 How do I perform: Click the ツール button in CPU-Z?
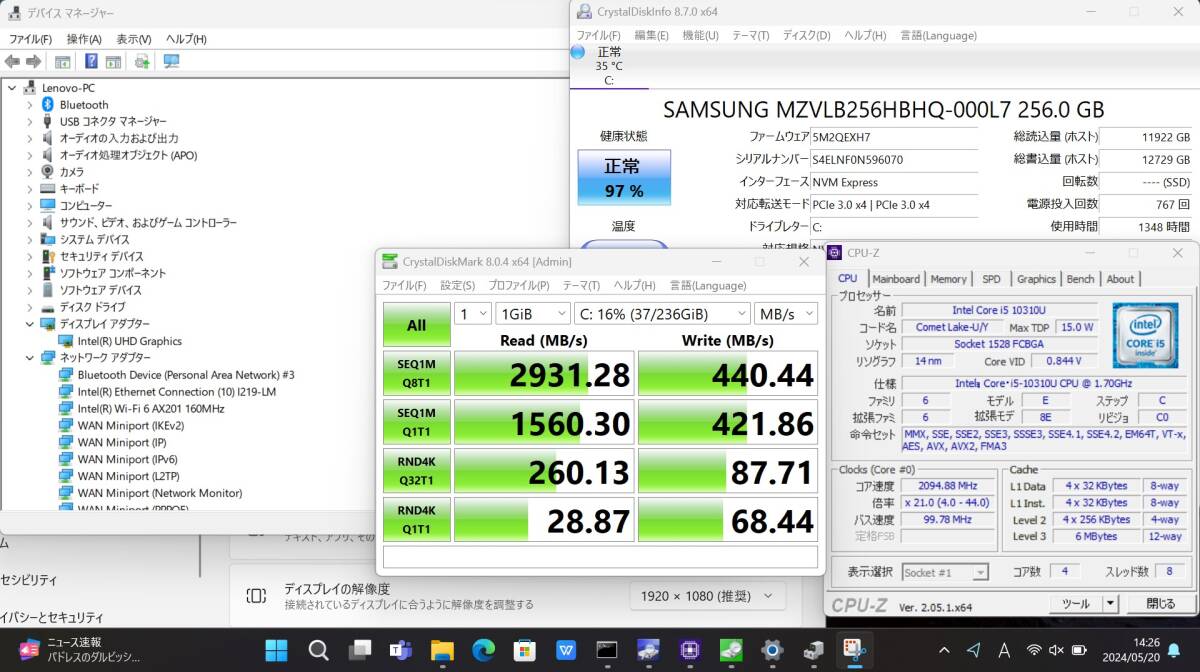pyautogui.click(x=1075, y=604)
